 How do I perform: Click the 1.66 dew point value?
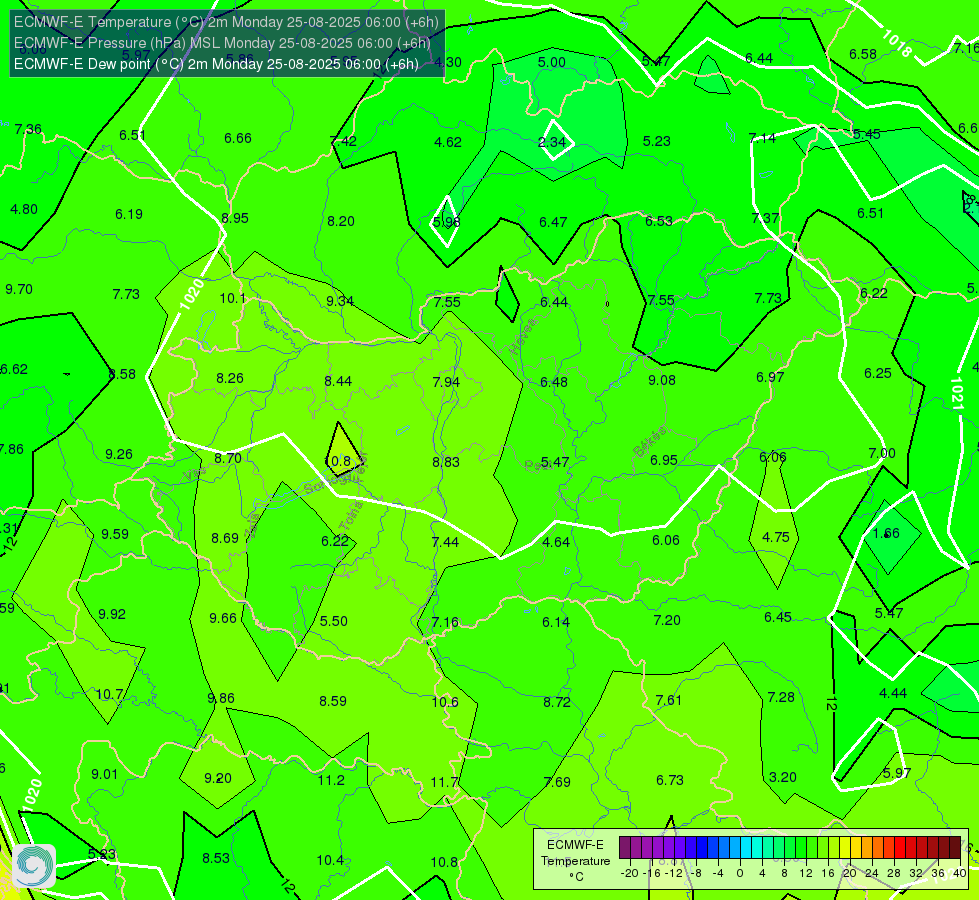click(886, 533)
